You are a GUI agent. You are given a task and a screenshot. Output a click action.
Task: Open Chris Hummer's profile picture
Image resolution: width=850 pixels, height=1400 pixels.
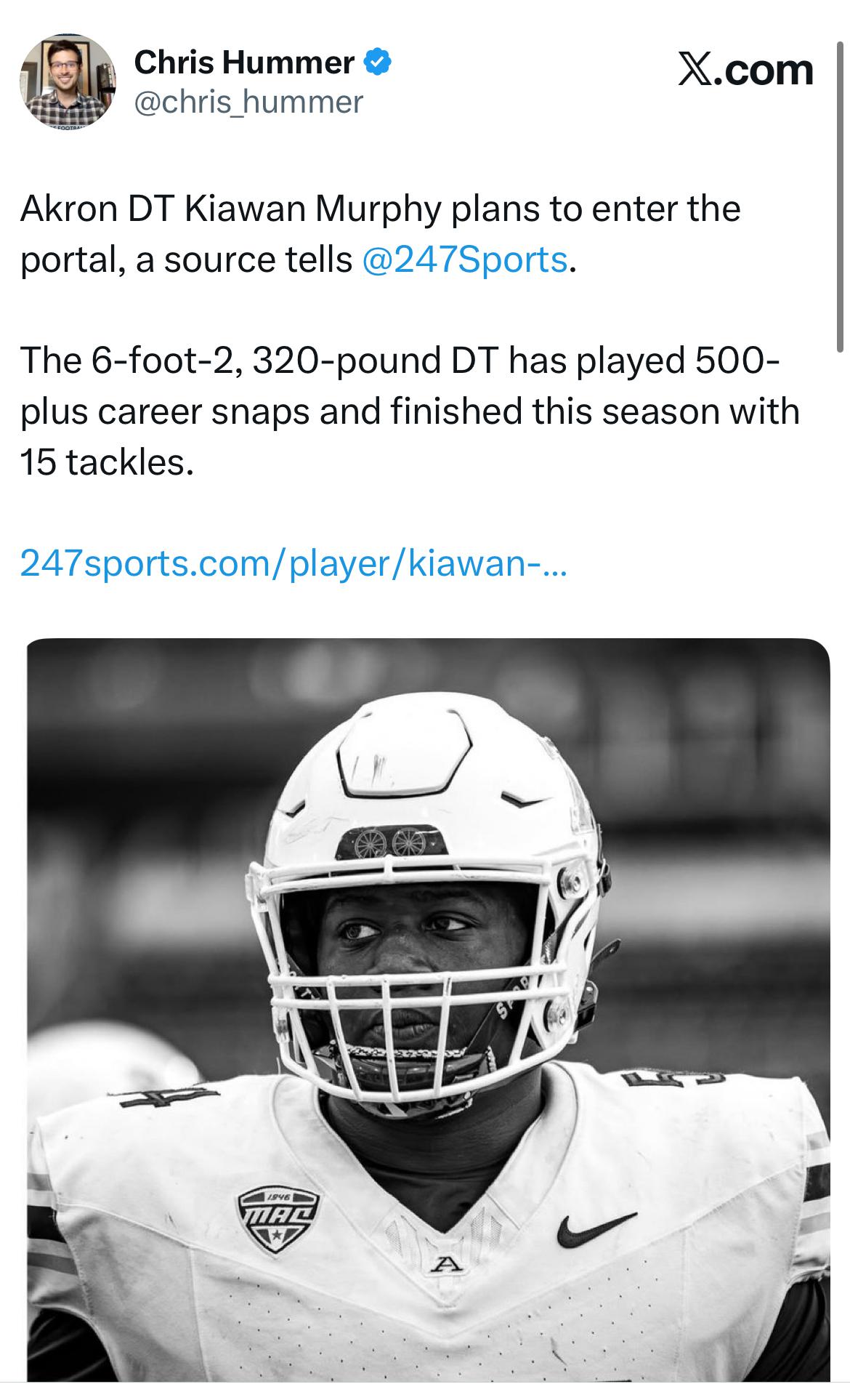pos(67,81)
